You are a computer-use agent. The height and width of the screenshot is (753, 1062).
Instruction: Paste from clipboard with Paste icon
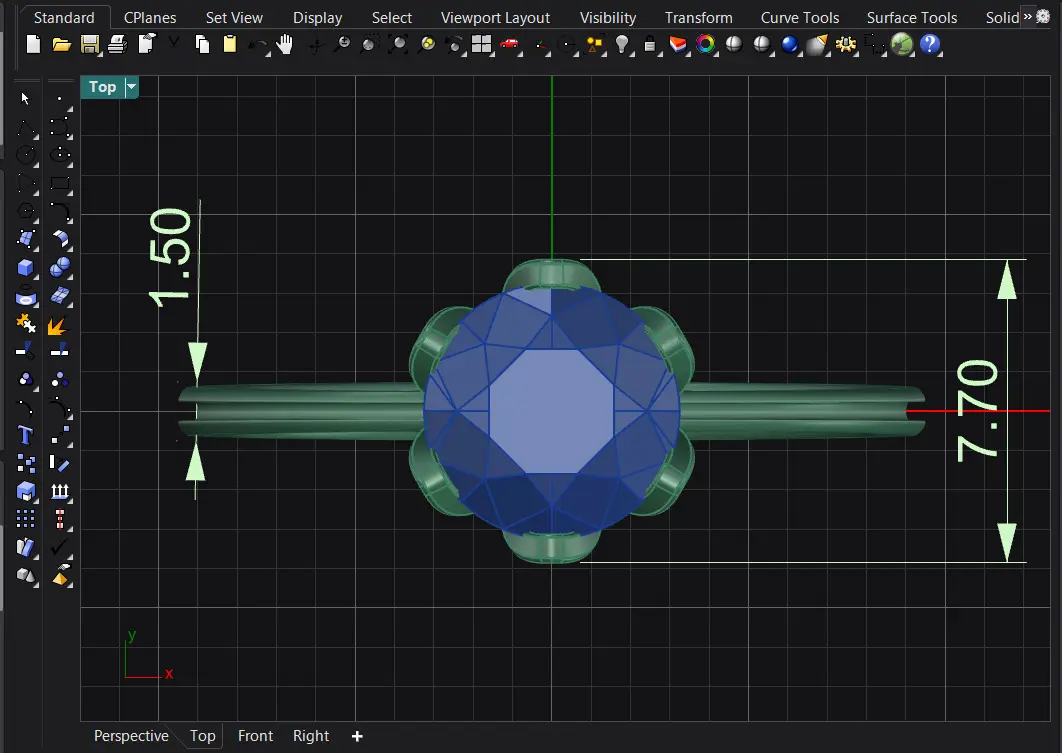point(230,45)
